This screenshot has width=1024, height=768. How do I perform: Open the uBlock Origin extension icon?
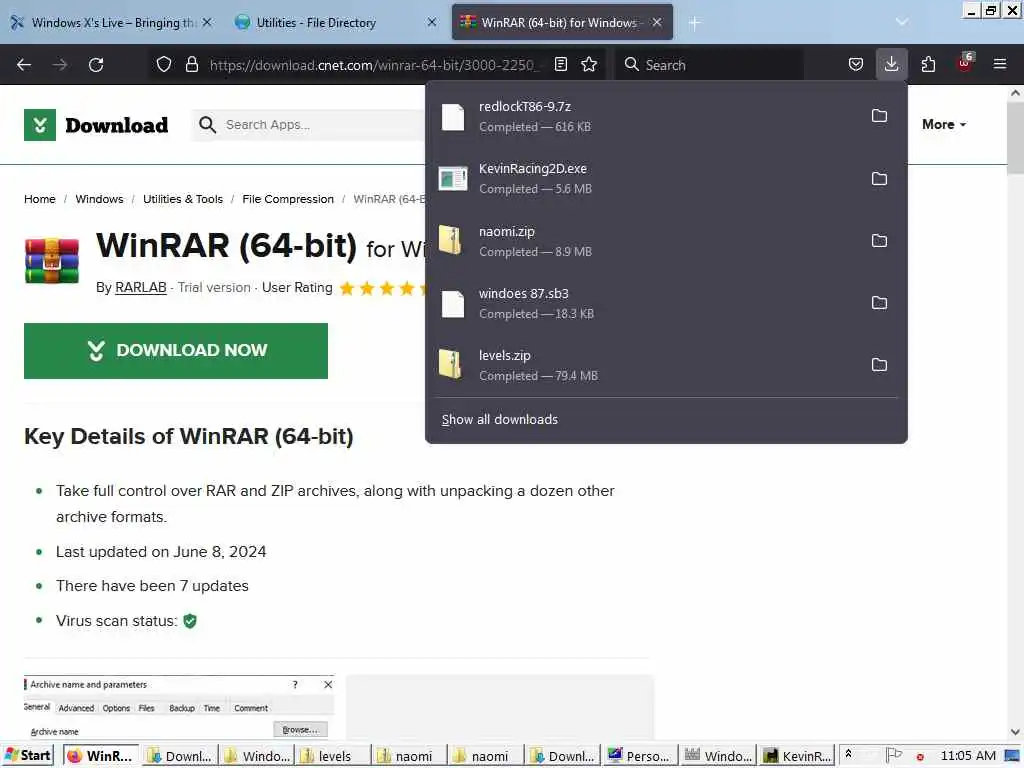click(x=965, y=64)
